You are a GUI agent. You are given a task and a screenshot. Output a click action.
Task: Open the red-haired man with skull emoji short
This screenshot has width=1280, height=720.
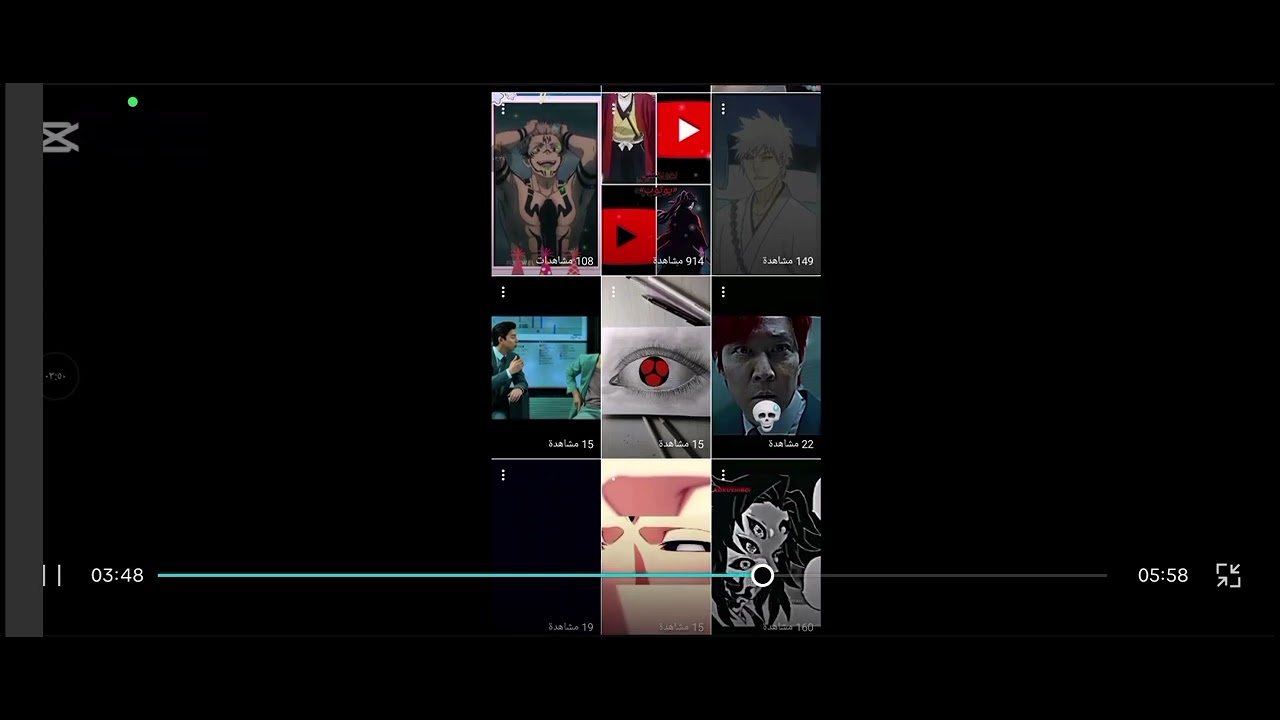(766, 367)
